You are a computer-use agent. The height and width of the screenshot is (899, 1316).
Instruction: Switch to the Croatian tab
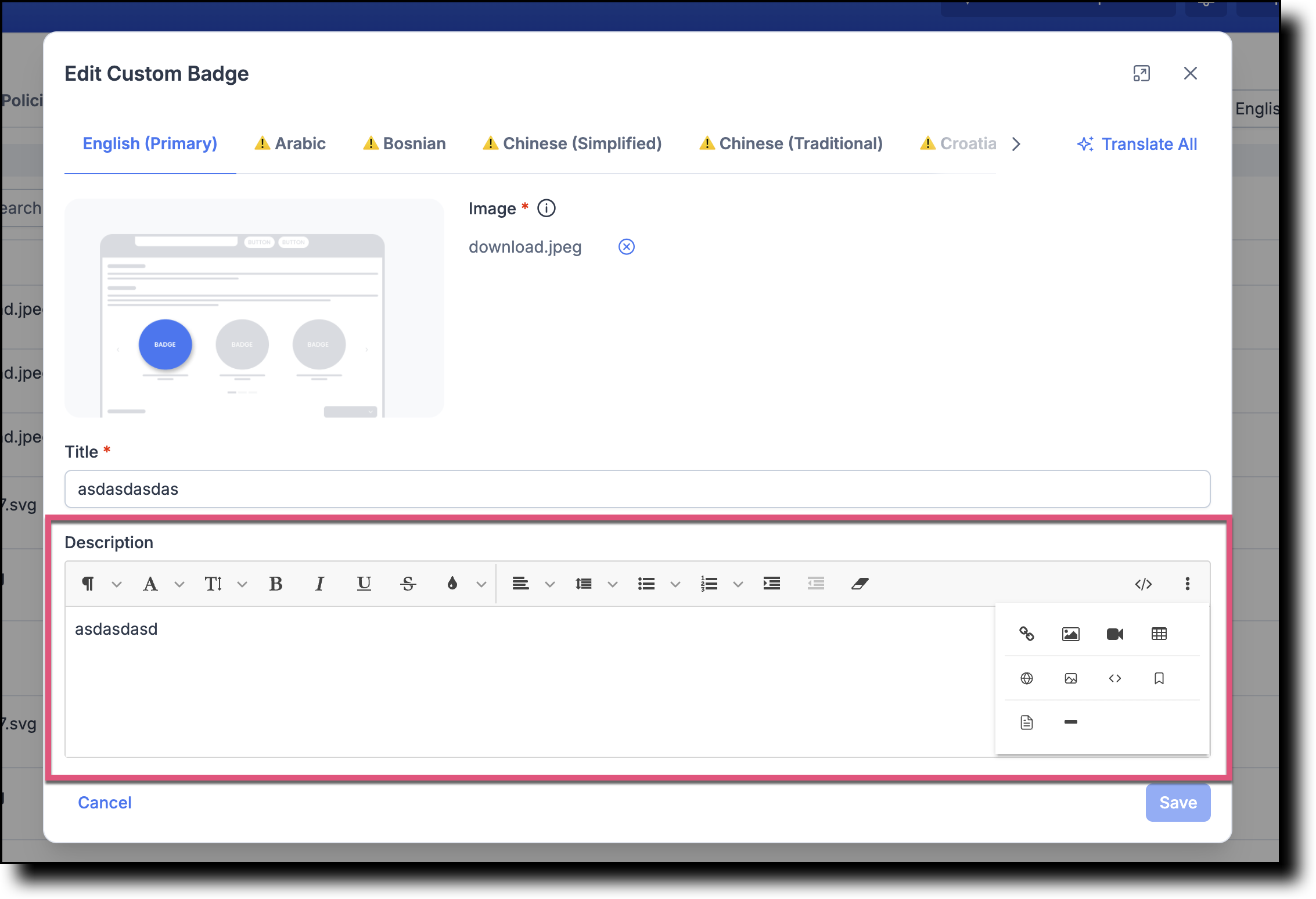coord(958,143)
